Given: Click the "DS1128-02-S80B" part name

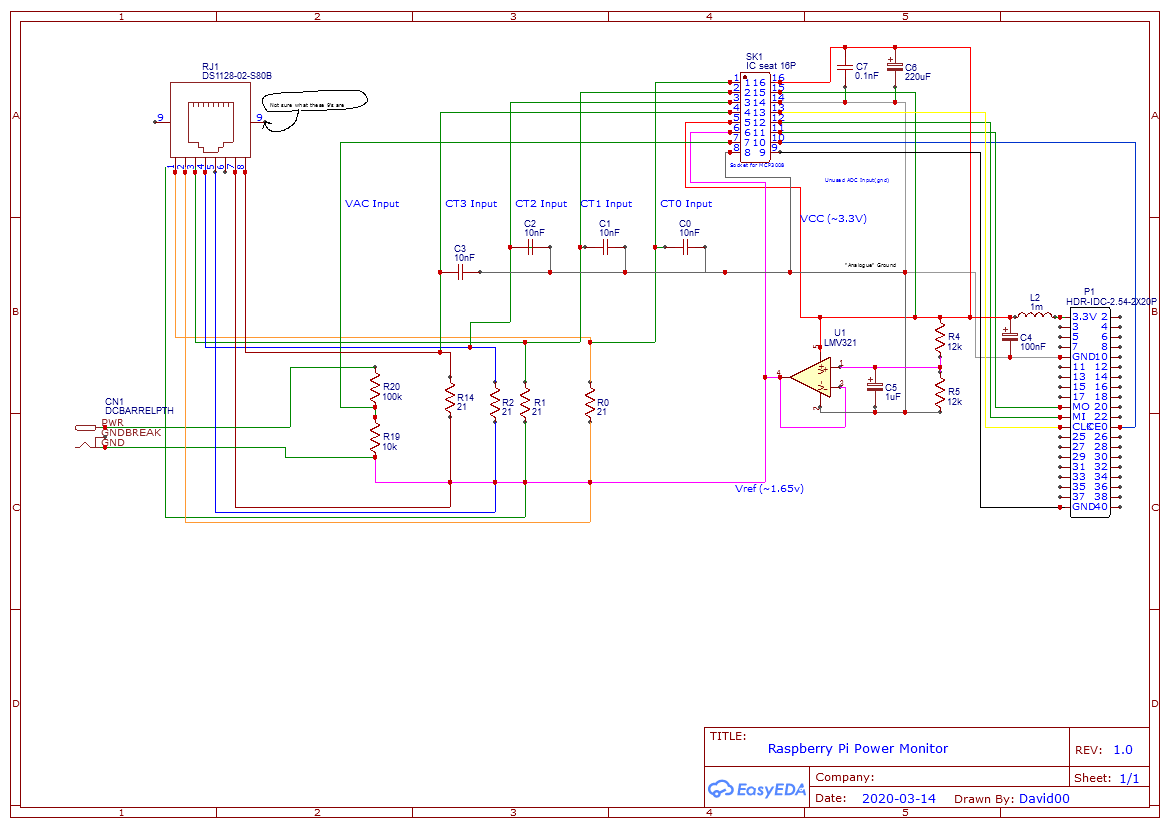Looking at the screenshot, I should 237,76.
